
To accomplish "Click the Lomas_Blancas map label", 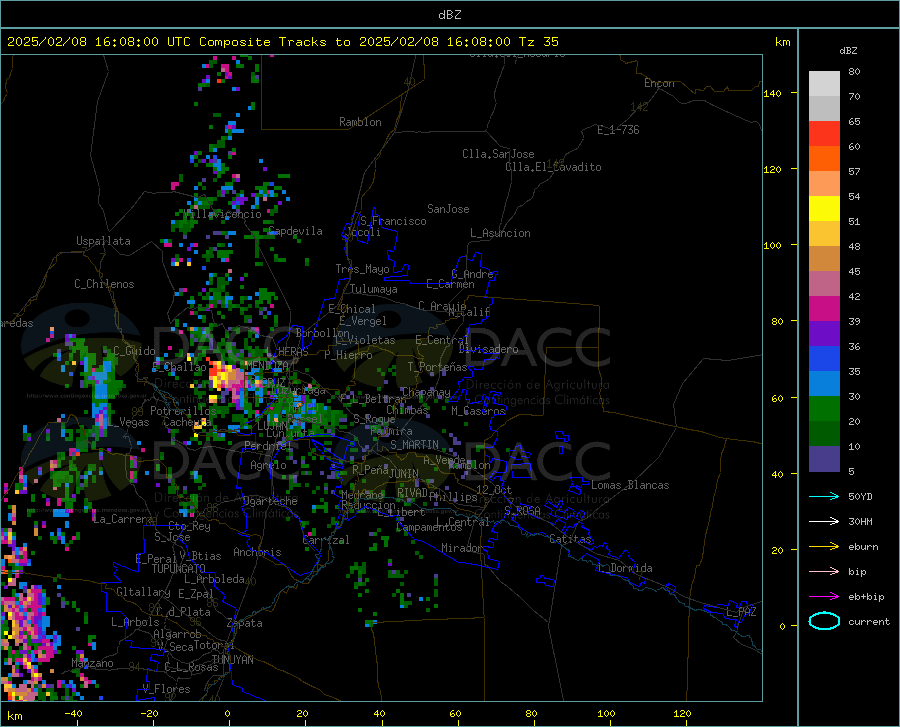I will point(630,485).
